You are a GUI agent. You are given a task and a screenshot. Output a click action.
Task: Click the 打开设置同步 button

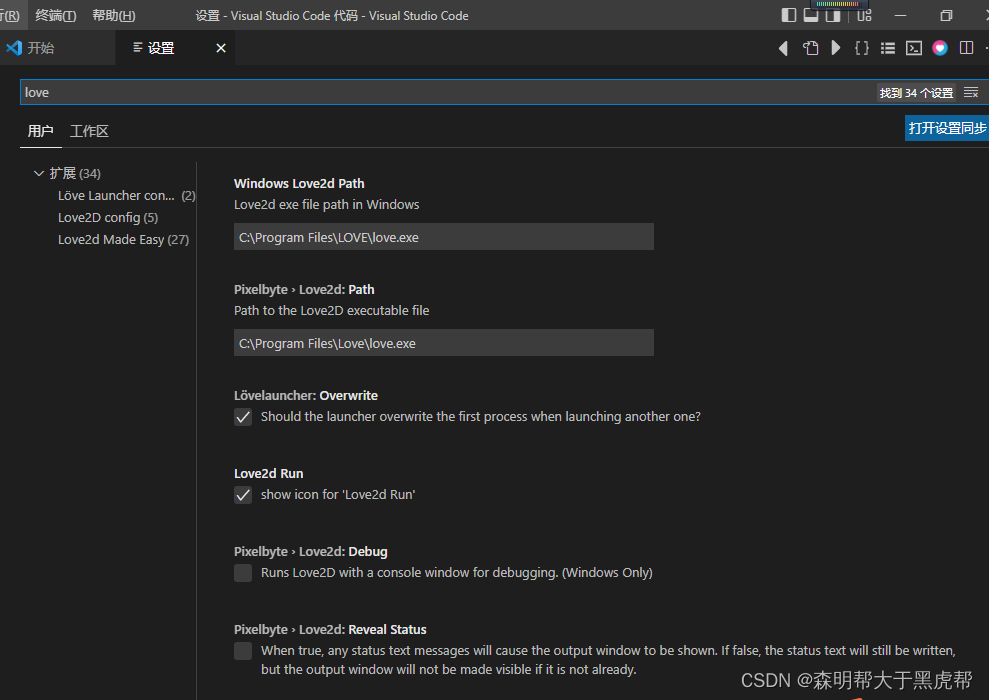tap(946, 128)
